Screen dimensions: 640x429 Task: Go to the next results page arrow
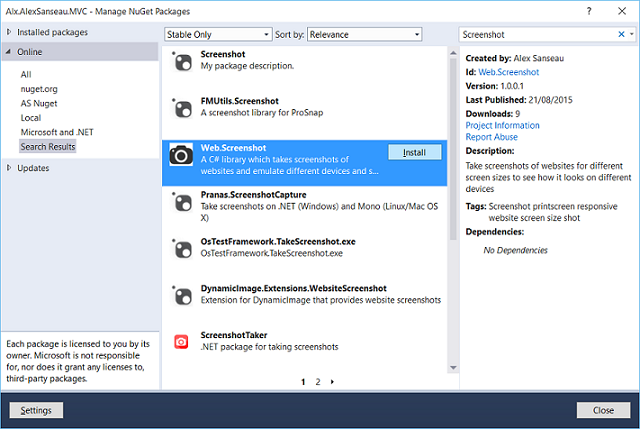(332, 382)
